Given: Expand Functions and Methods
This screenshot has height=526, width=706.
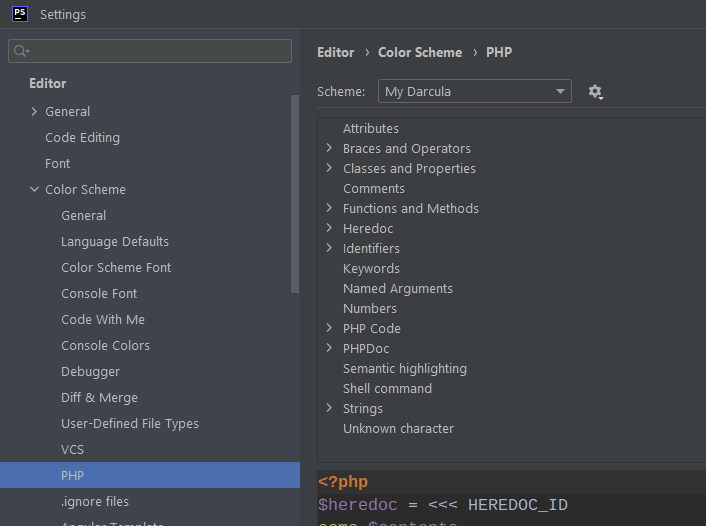Looking at the screenshot, I should (x=329, y=208).
